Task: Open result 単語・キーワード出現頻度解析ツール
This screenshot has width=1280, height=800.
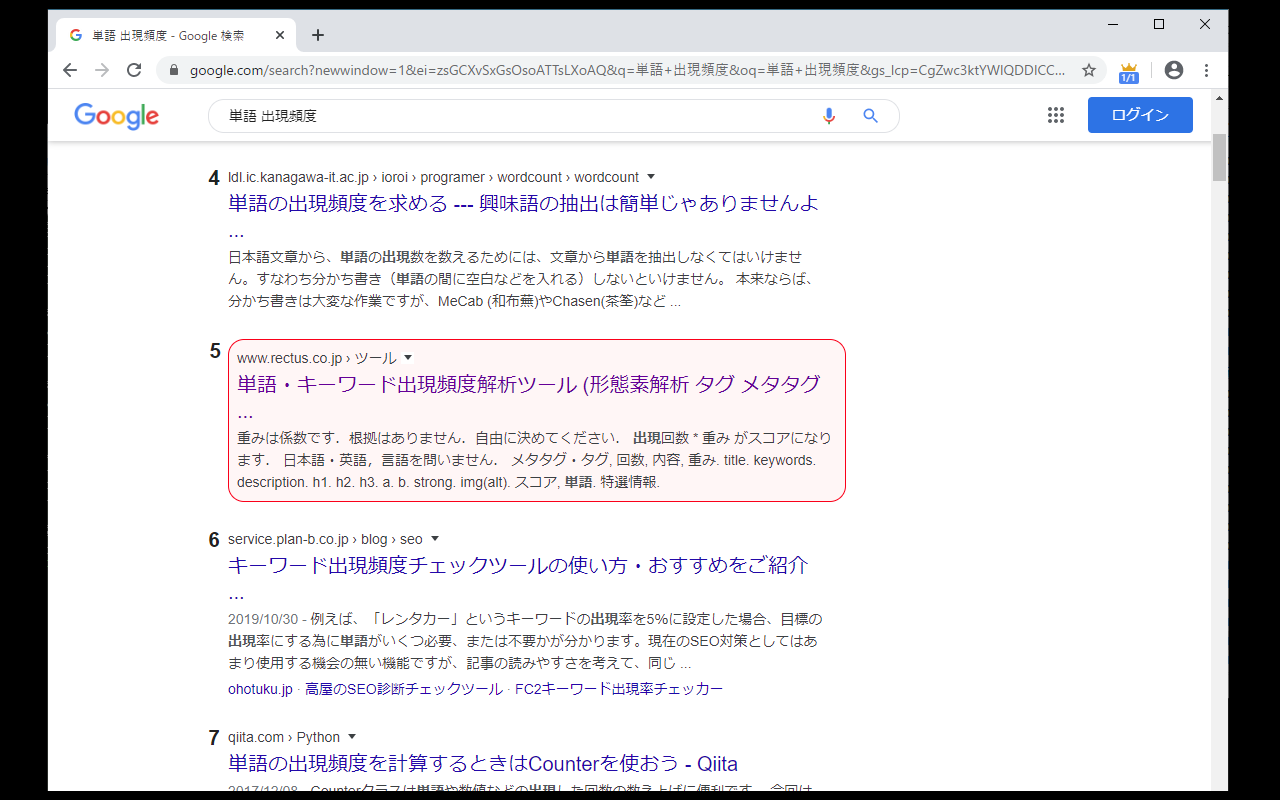Action: pyautogui.click(x=529, y=384)
